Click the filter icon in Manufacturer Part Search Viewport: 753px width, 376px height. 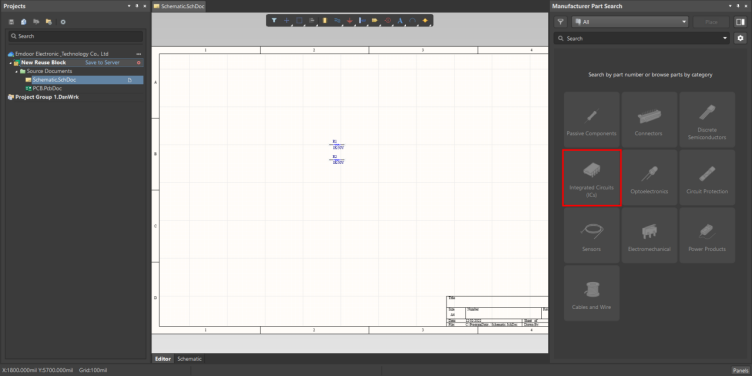pos(560,22)
